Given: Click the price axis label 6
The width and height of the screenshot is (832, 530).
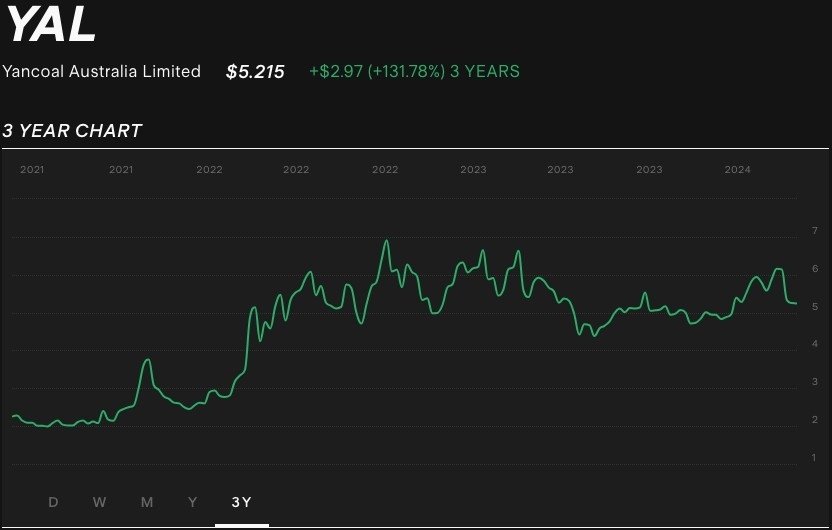Looking at the screenshot, I should tap(814, 268).
